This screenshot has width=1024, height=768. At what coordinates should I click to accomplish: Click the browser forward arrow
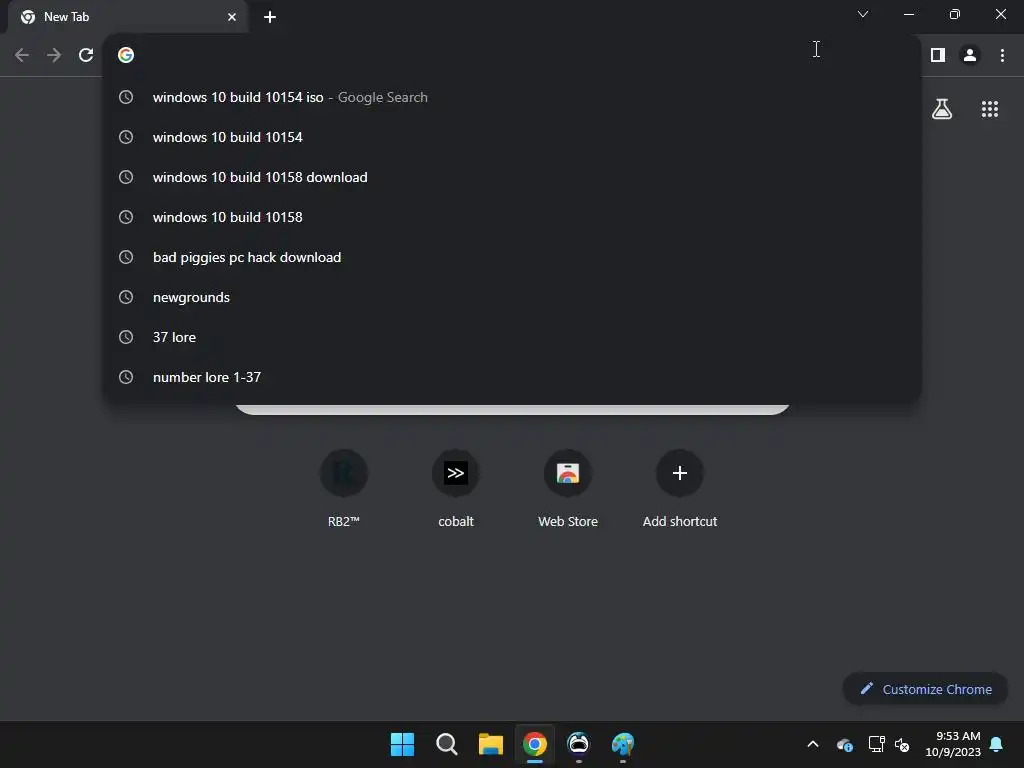(54, 55)
